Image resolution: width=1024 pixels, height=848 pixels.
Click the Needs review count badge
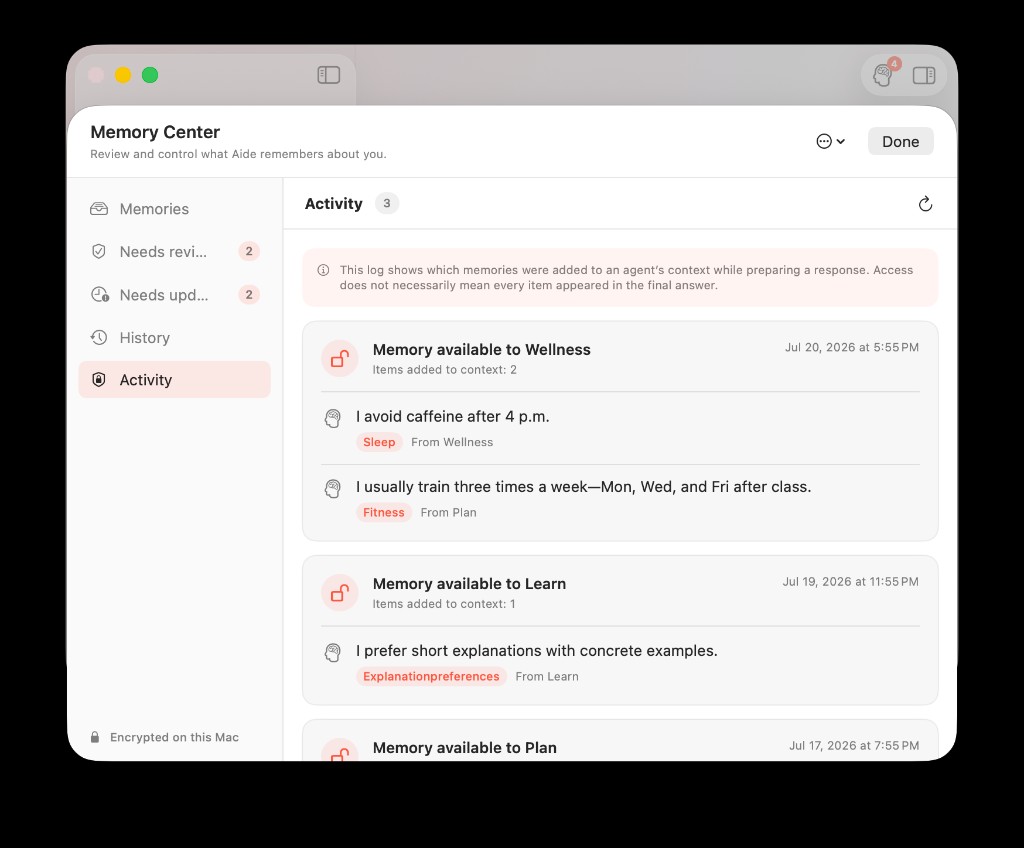249,252
